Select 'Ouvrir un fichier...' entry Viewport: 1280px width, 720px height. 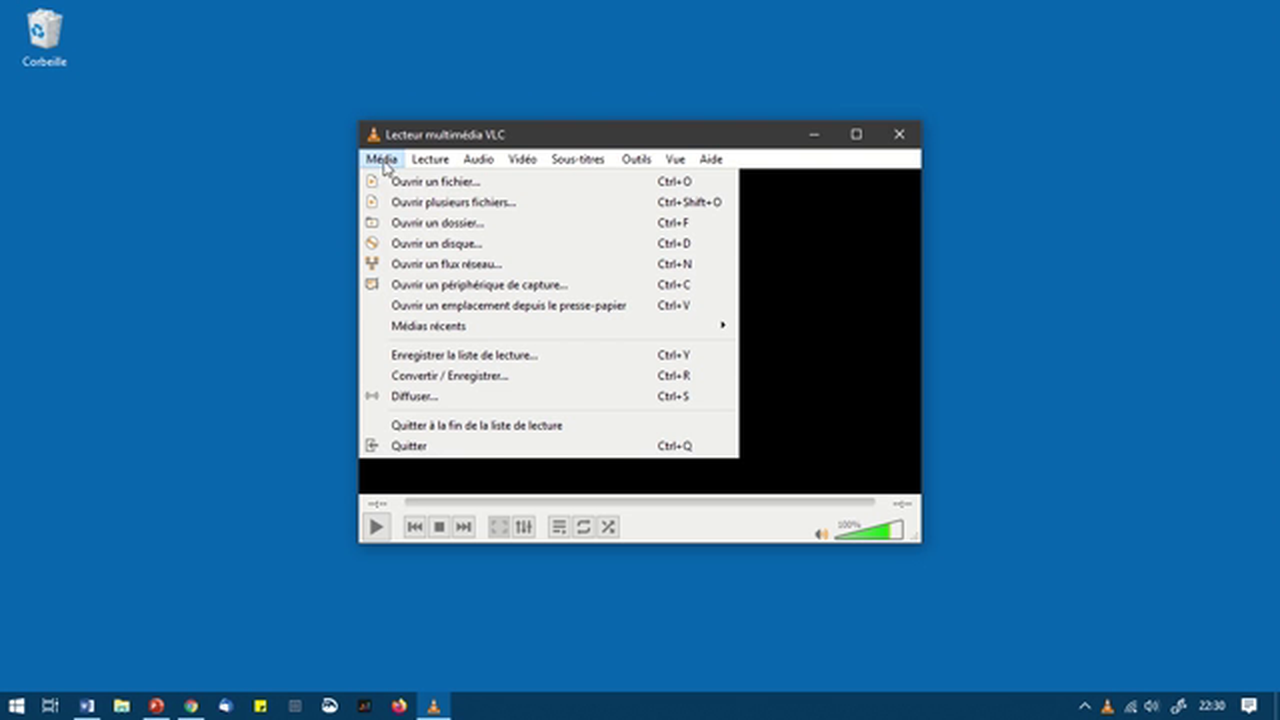click(435, 181)
